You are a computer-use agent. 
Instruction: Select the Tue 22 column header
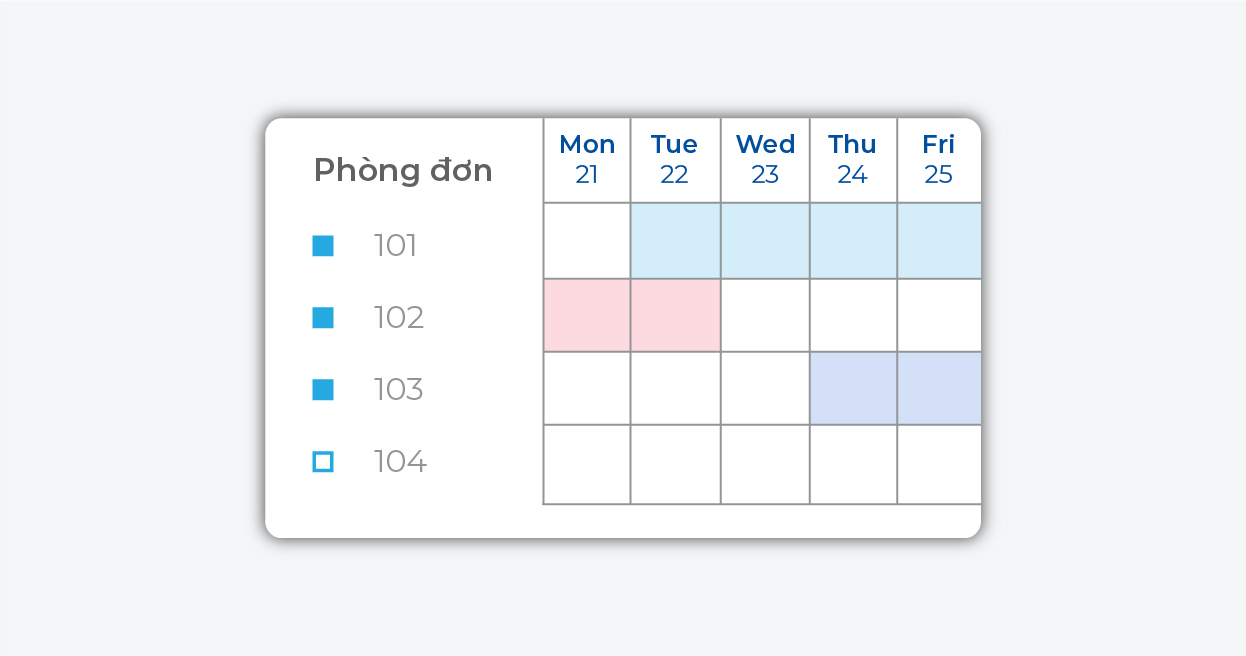pos(675,160)
